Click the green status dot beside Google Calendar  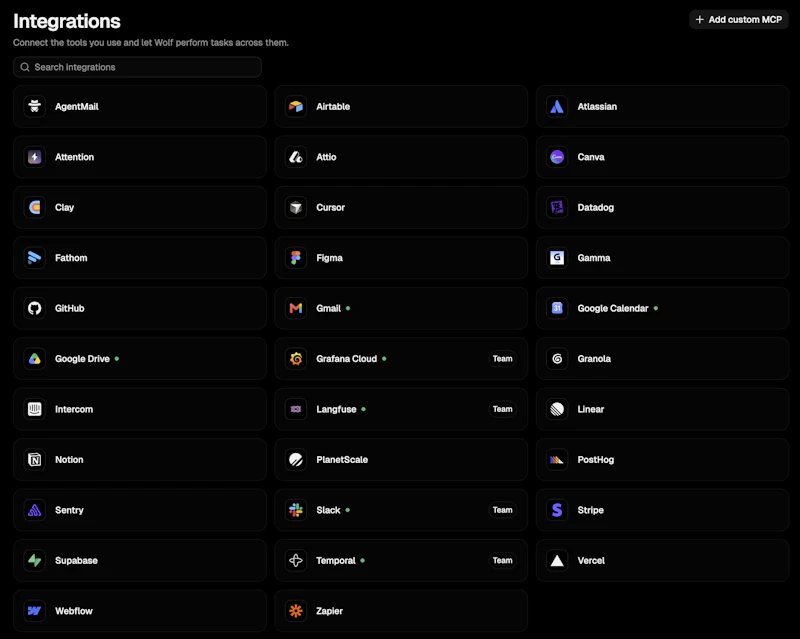(656, 308)
